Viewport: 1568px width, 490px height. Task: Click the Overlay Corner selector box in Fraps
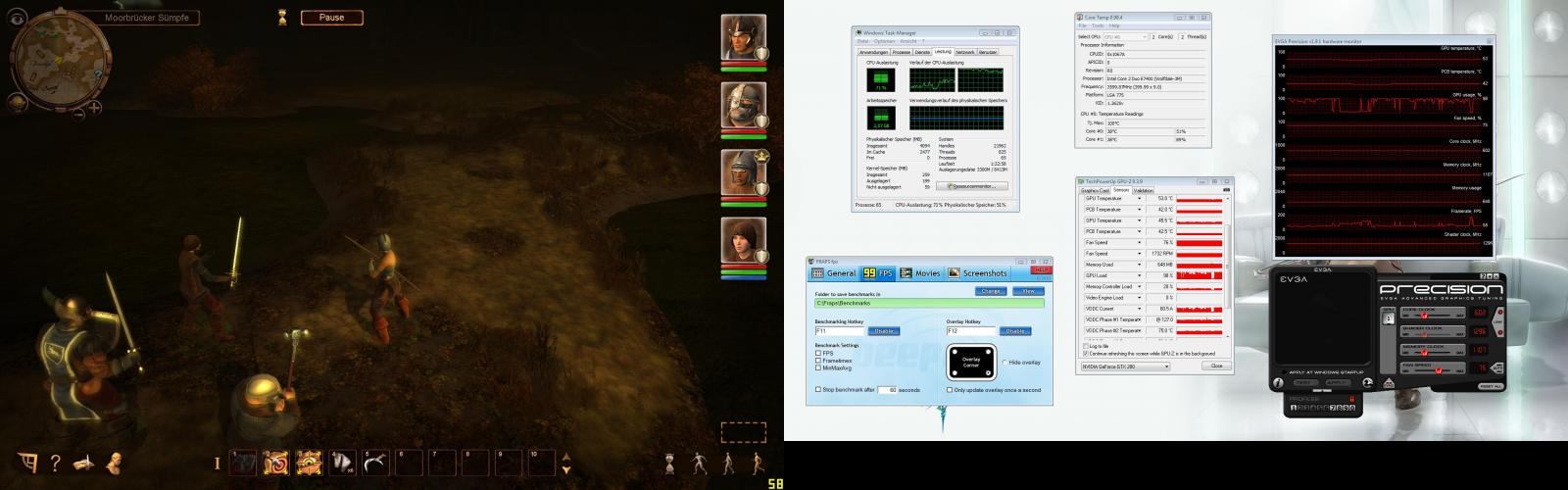point(971,362)
